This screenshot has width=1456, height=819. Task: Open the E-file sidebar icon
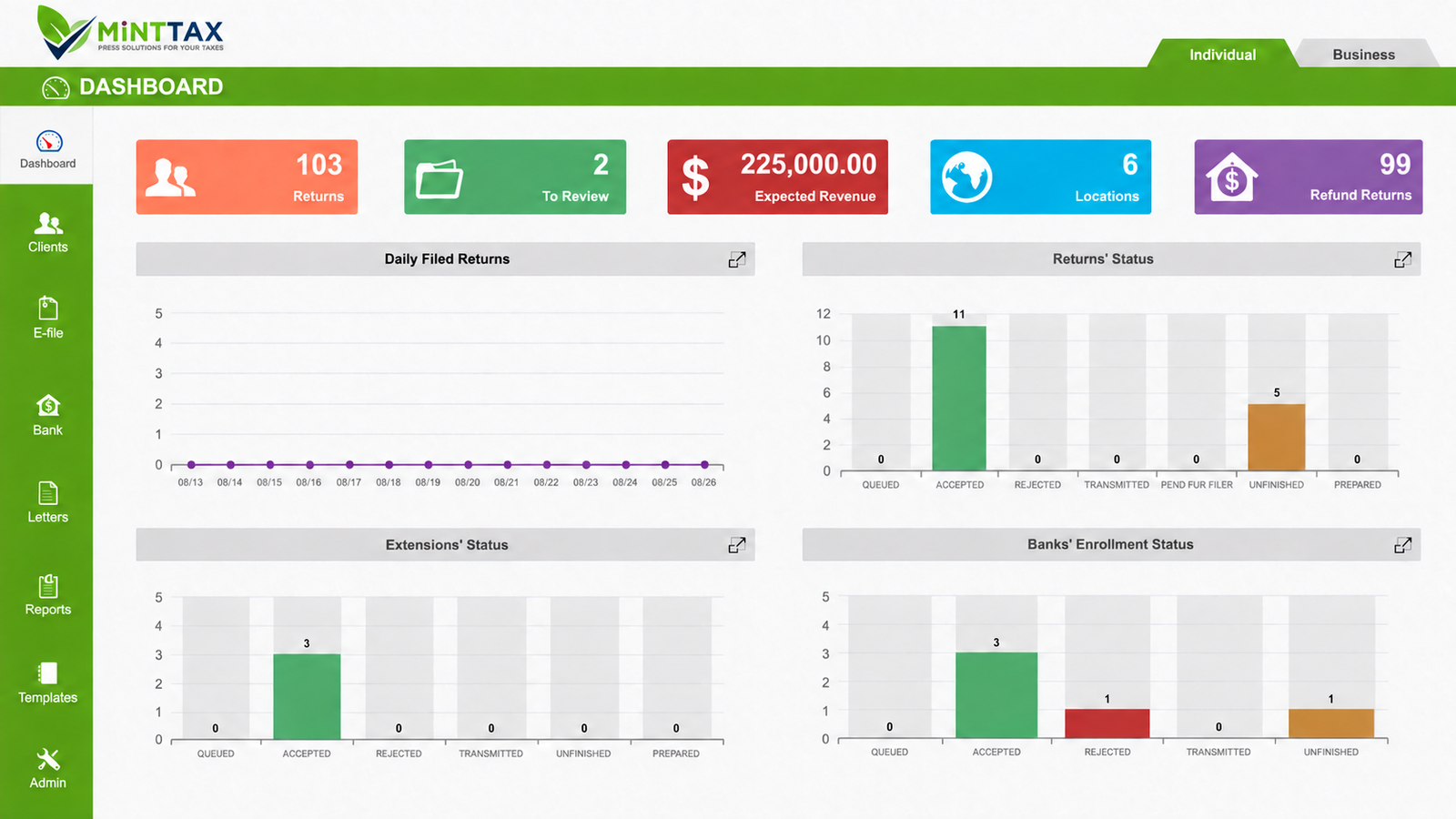point(48,318)
